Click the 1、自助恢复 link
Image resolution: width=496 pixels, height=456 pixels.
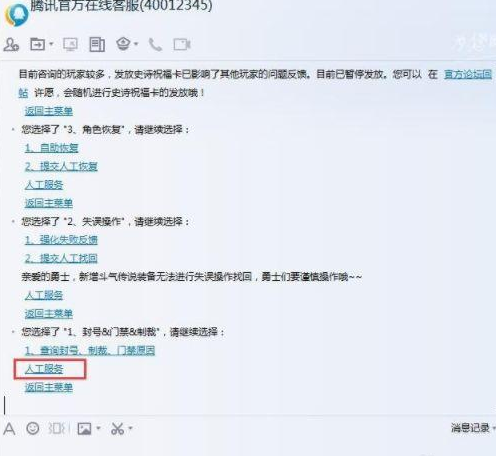pyautogui.click(x=52, y=148)
